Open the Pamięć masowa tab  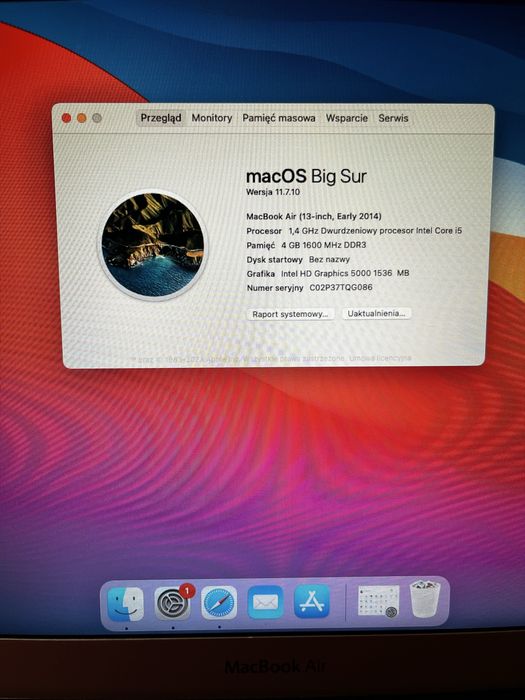(279, 118)
